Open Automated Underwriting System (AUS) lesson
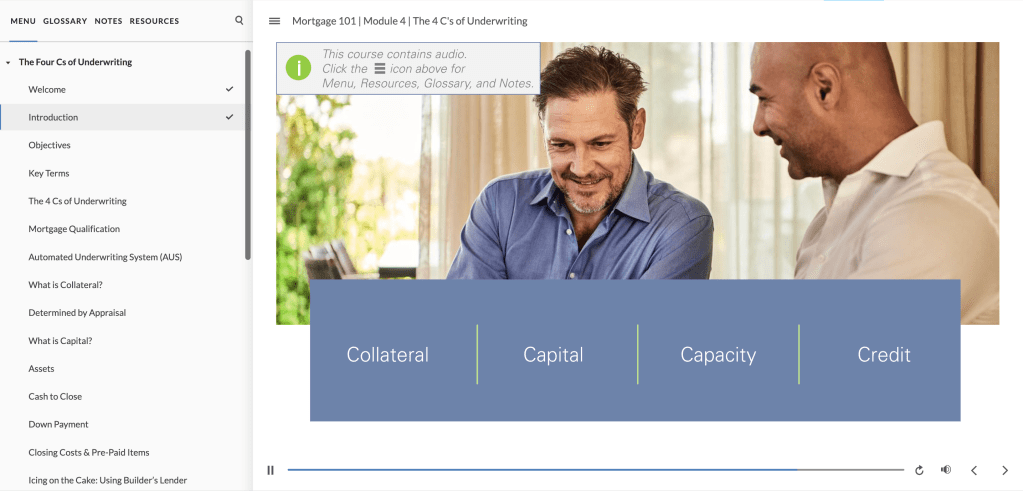The width and height of the screenshot is (1023, 497). [122, 257]
